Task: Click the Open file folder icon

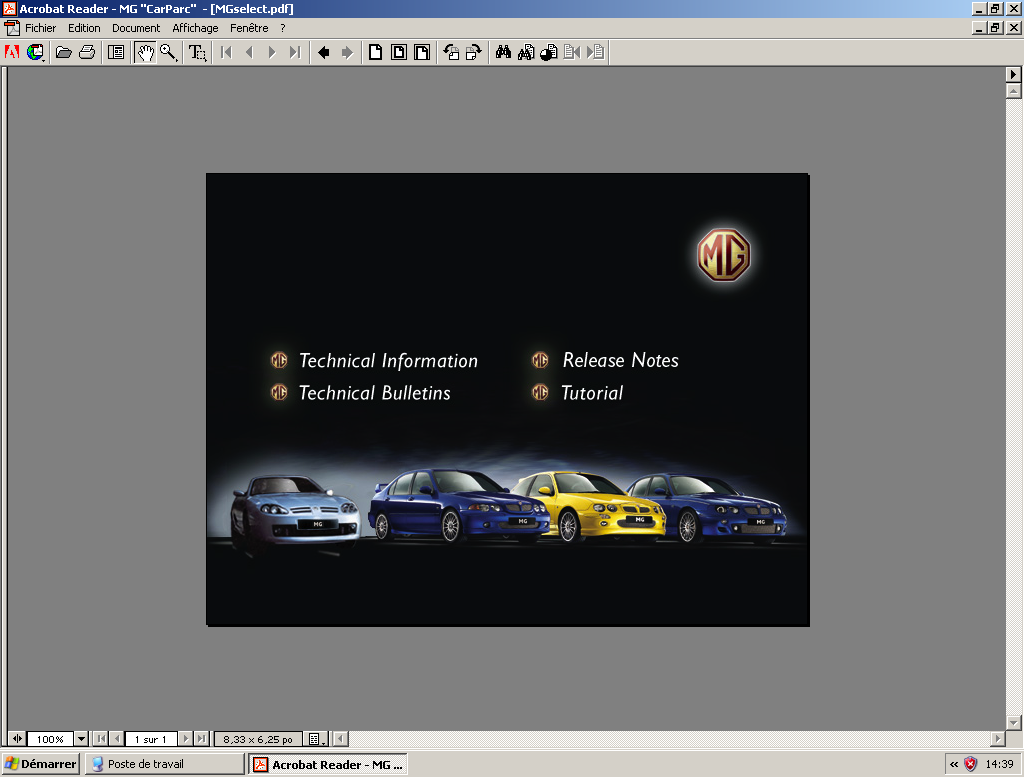Action: [x=63, y=52]
